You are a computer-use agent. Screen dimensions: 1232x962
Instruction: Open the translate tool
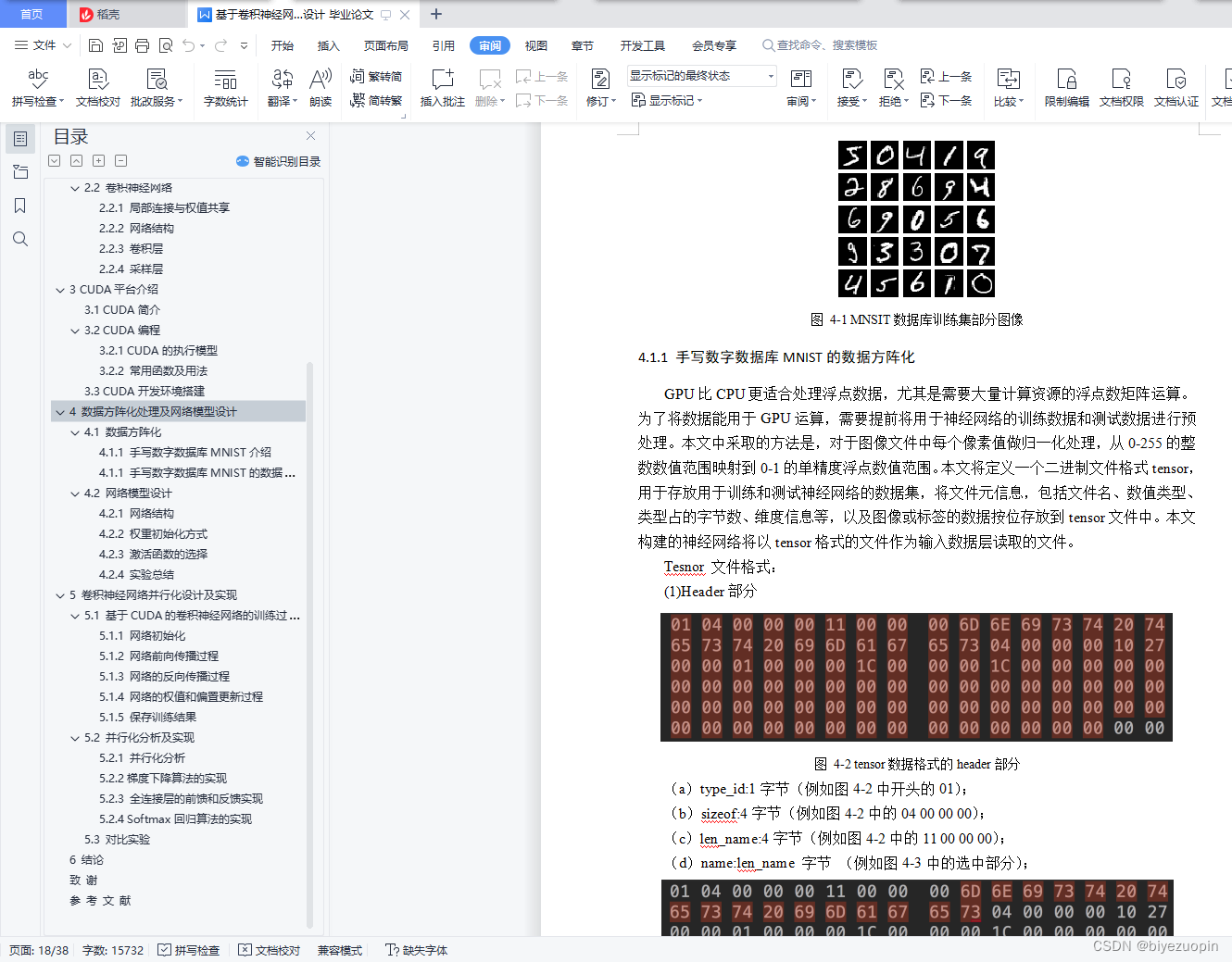283,87
